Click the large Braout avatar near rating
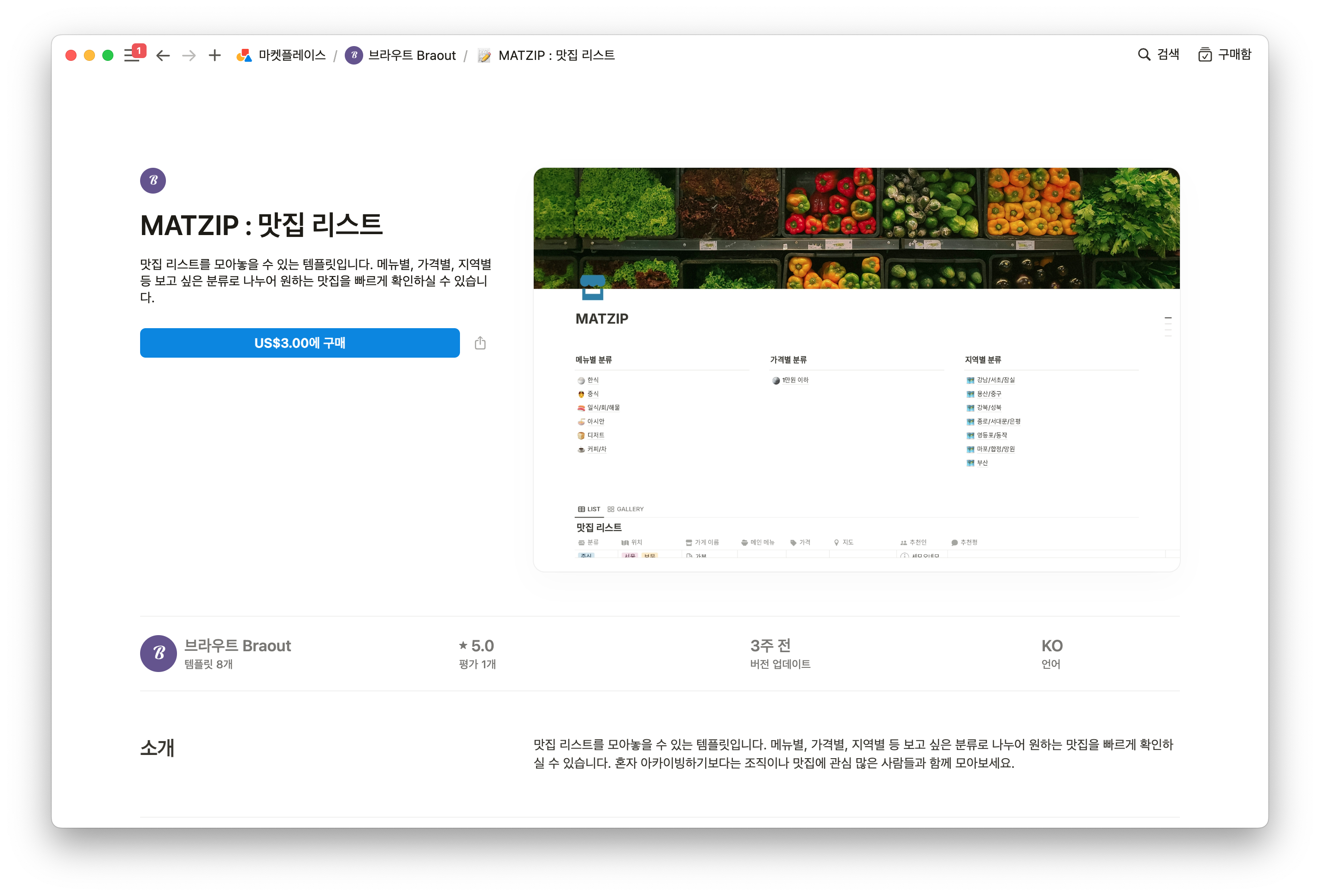1320x896 pixels. 159,654
